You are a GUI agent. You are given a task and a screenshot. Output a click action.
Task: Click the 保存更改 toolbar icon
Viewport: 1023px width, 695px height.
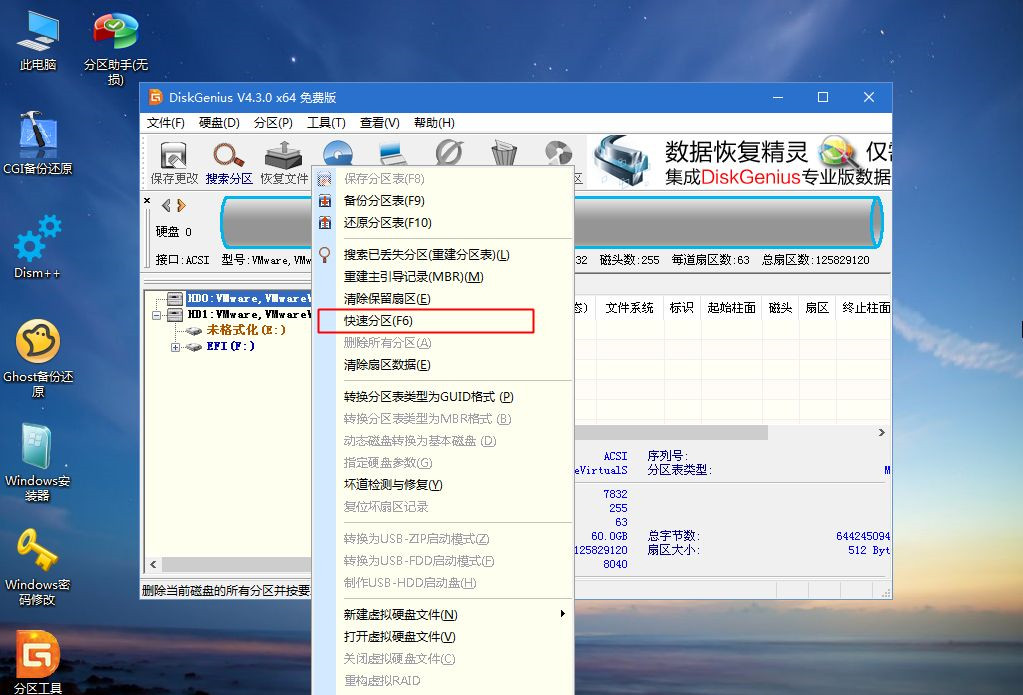click(172, 161)
